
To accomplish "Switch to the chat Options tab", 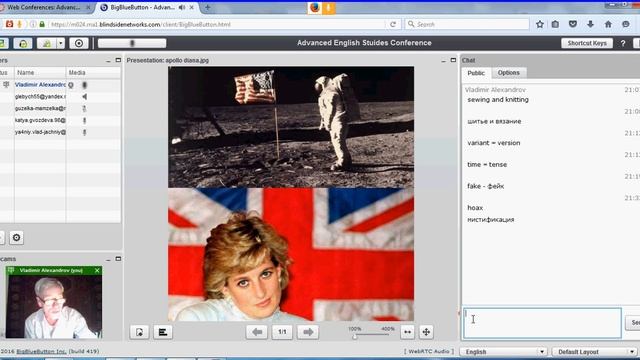I will coord(509,73).
